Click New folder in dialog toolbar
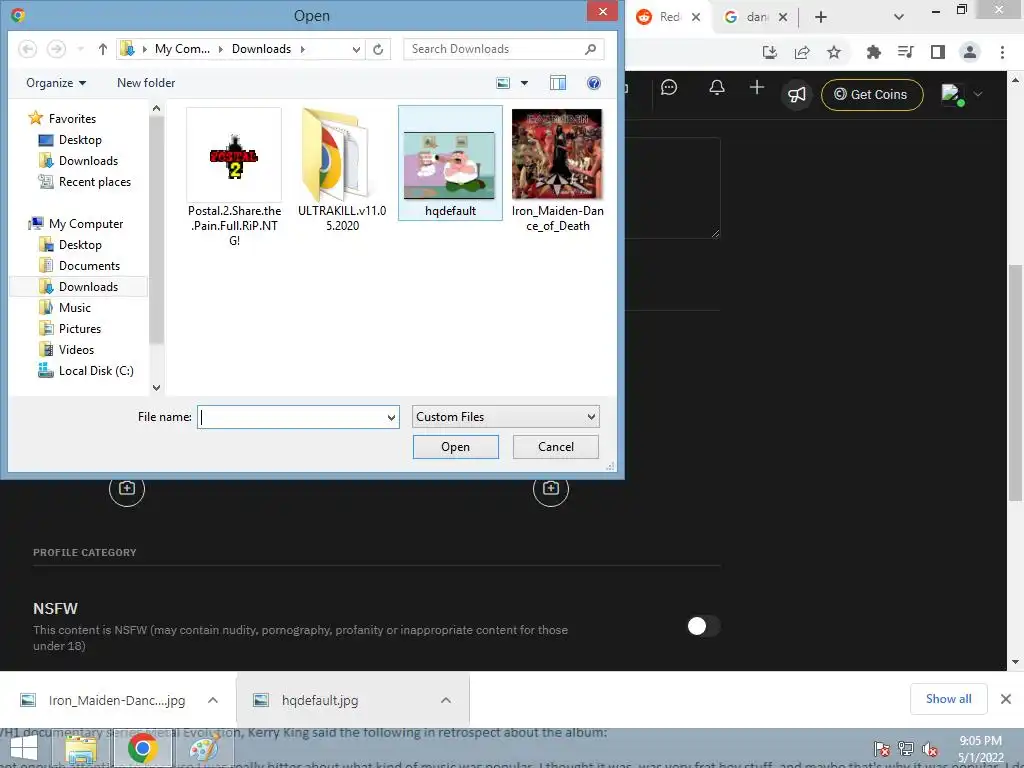 tap(146, 83)
